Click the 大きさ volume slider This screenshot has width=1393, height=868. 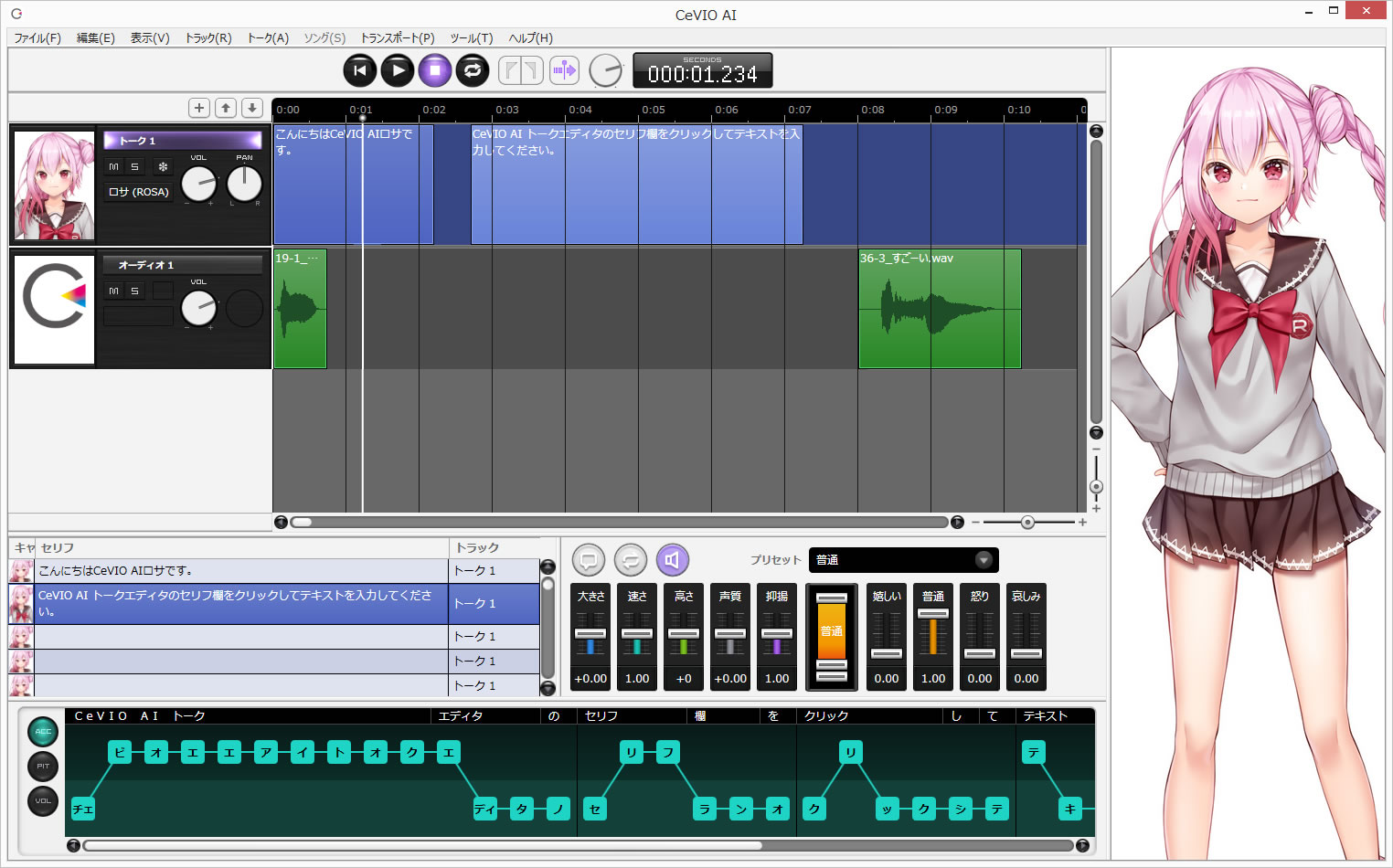590,636
